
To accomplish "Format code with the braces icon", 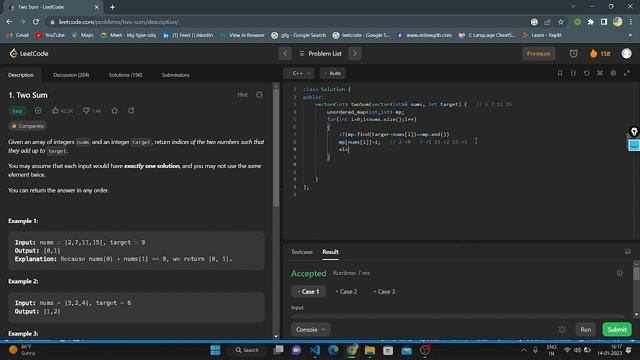I will [x=573, y=73].
